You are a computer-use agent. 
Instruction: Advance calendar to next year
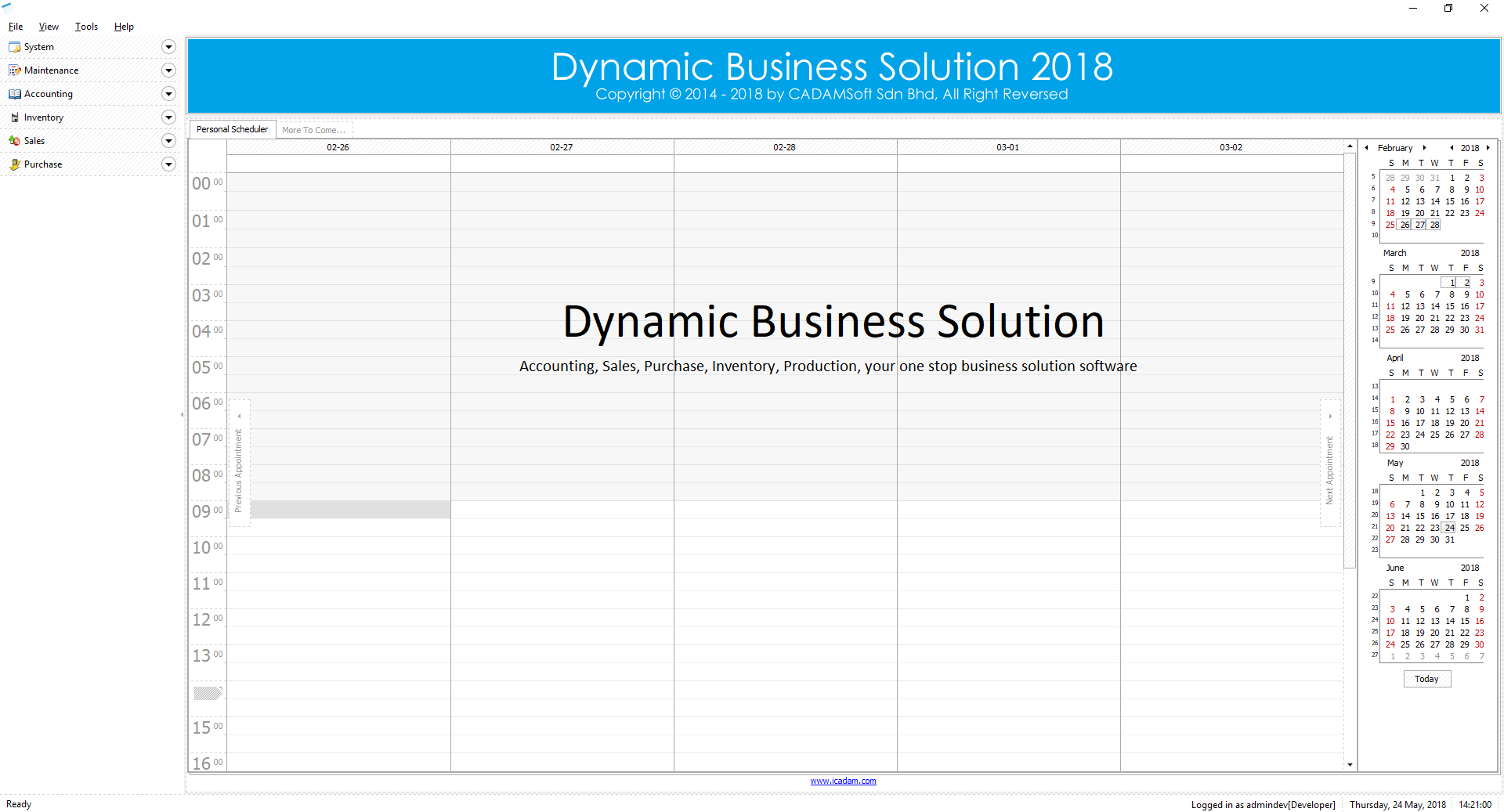(1488, 148)
